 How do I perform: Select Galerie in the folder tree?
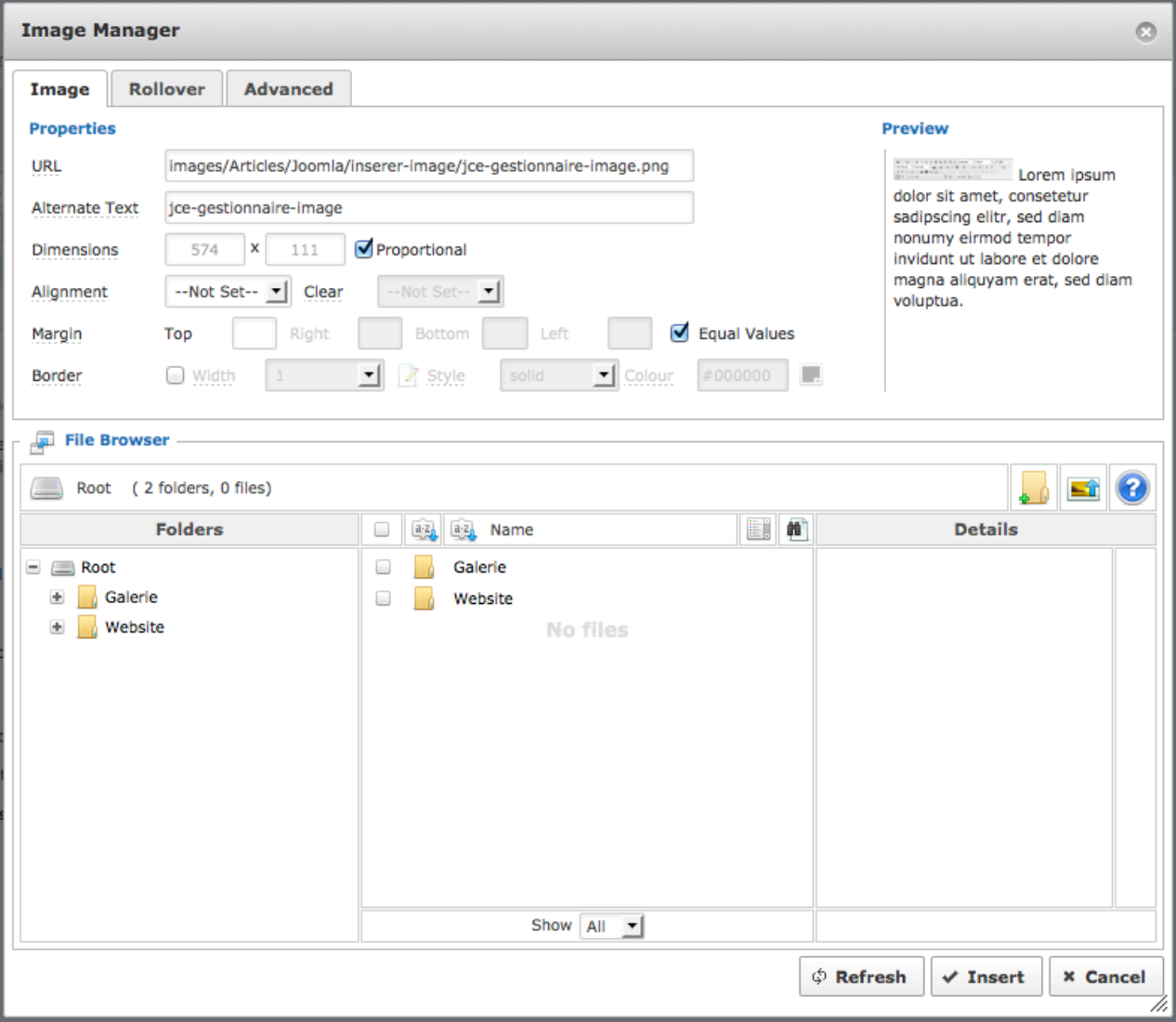point(131,596)
